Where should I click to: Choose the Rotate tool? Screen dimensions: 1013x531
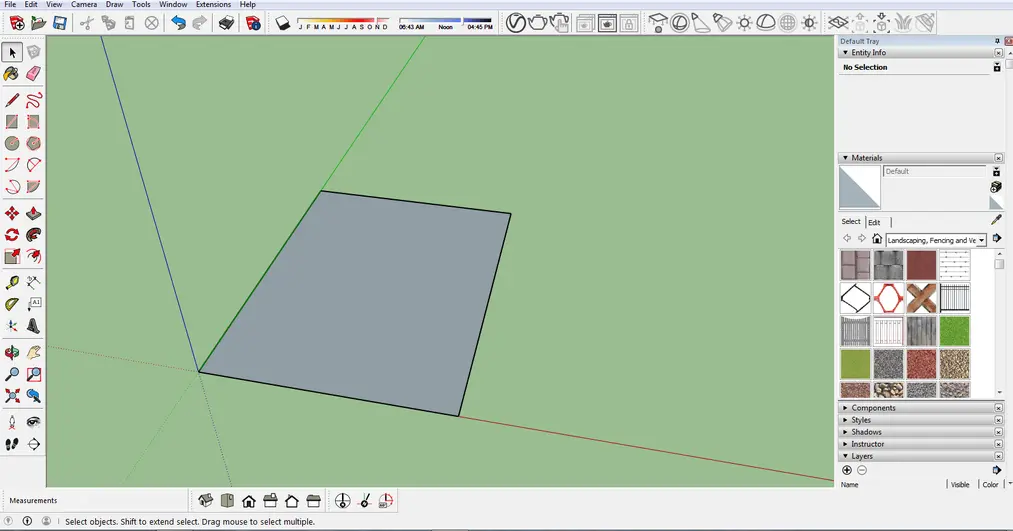click(12, 234)
